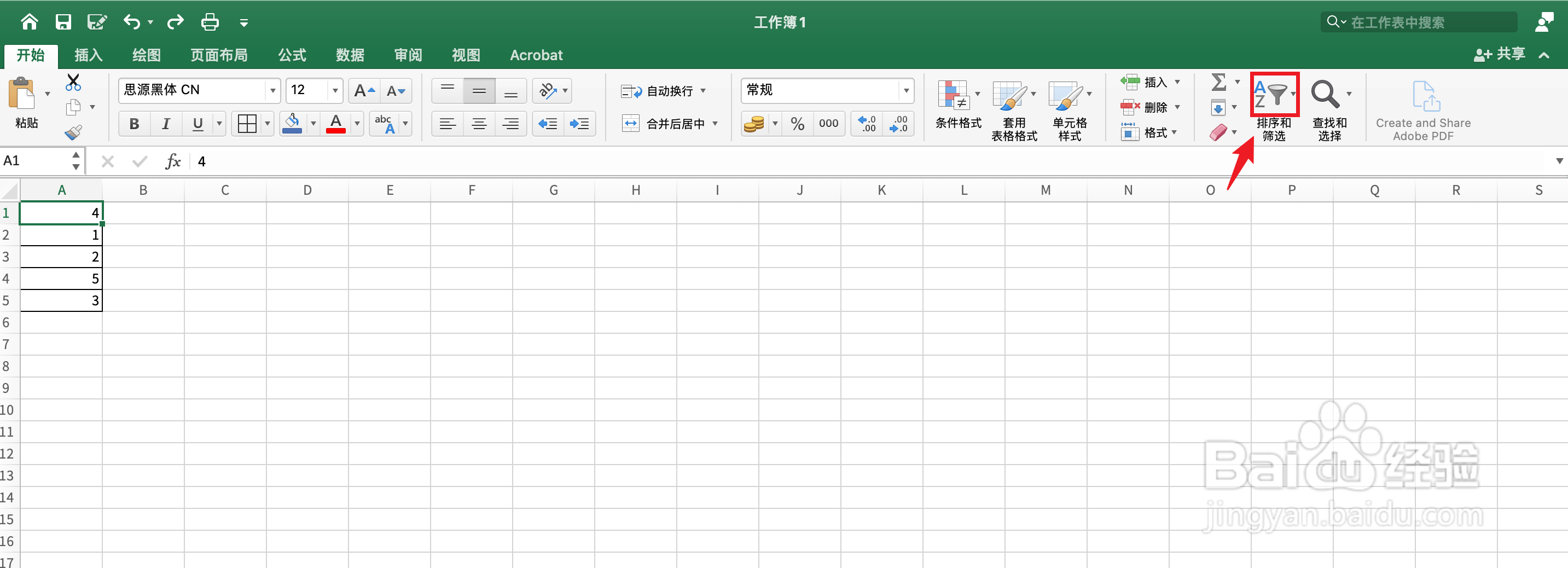
Task: Apply red font color
Action: pos(336,124)
